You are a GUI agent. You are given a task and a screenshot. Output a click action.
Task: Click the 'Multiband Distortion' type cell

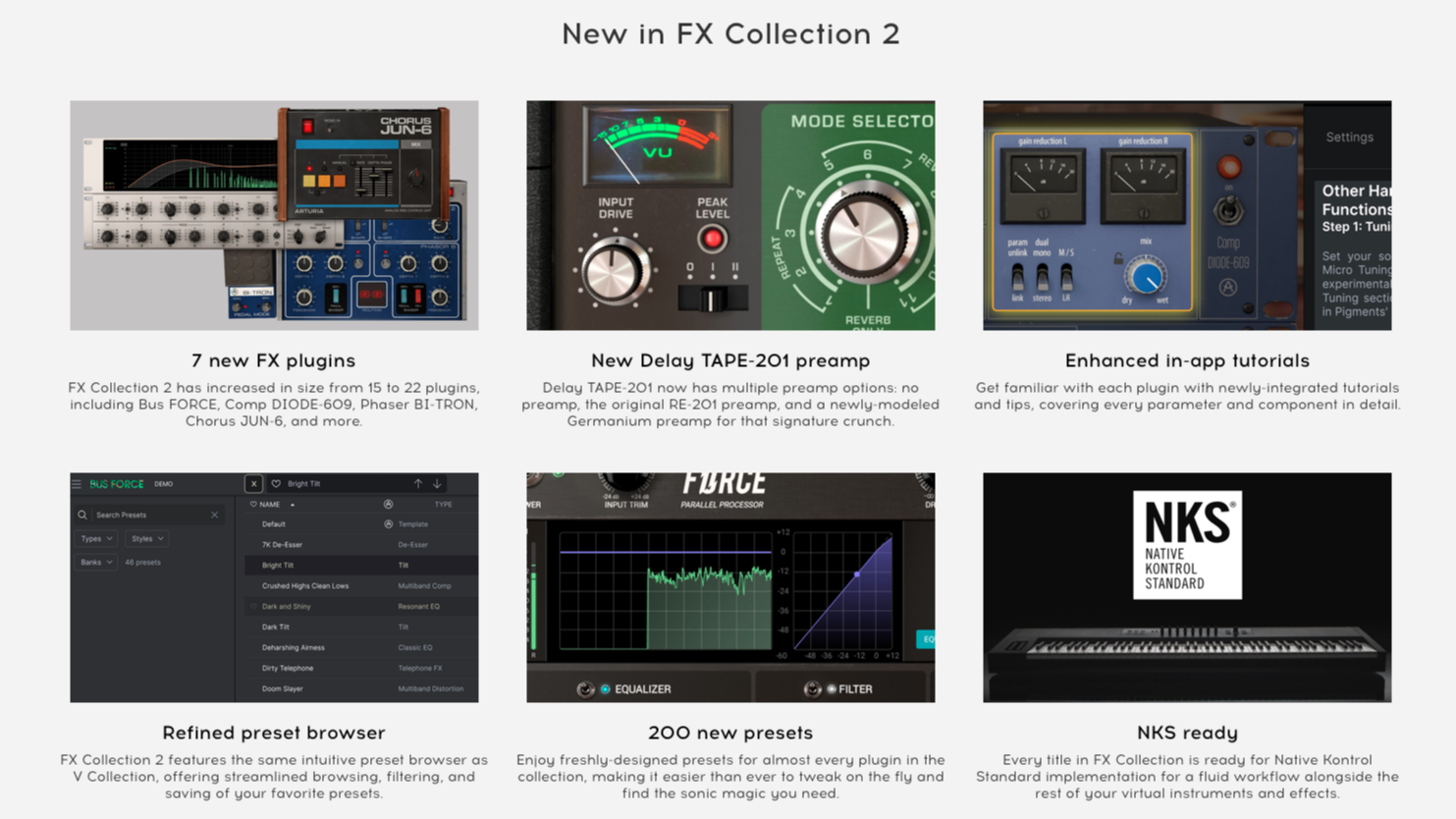tap(430, 689)
